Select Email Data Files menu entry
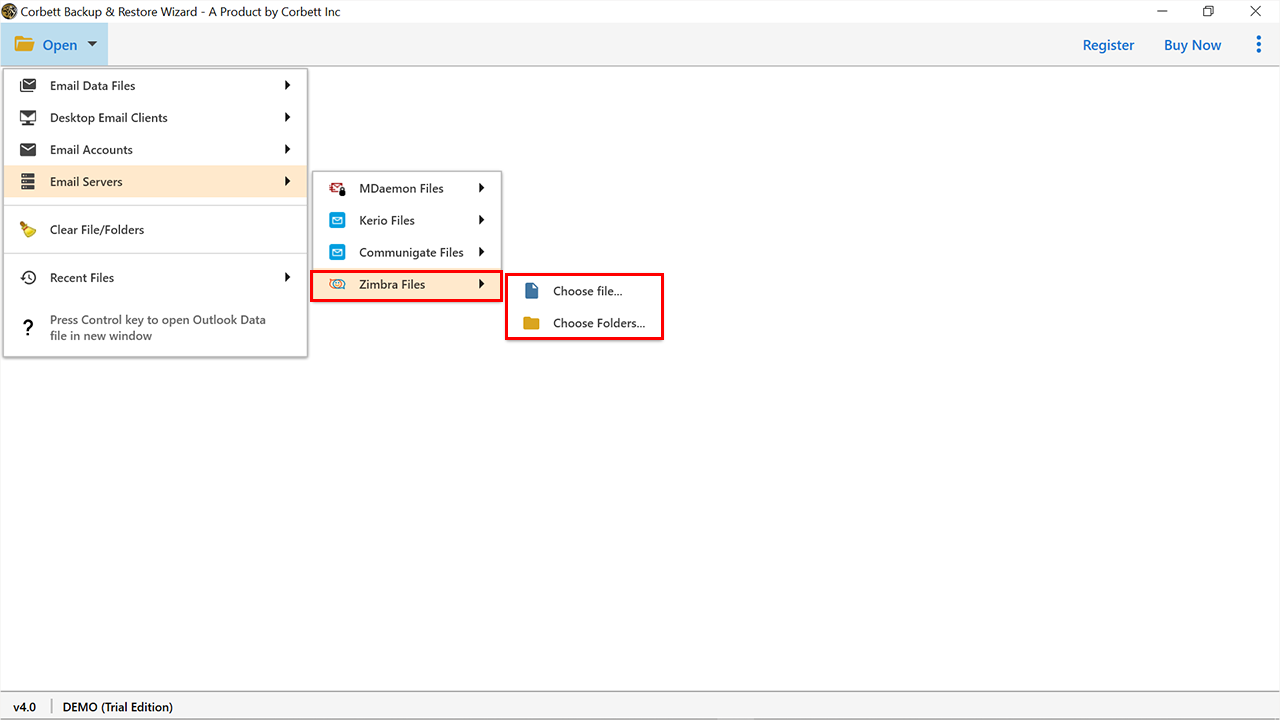 (155, 86)
